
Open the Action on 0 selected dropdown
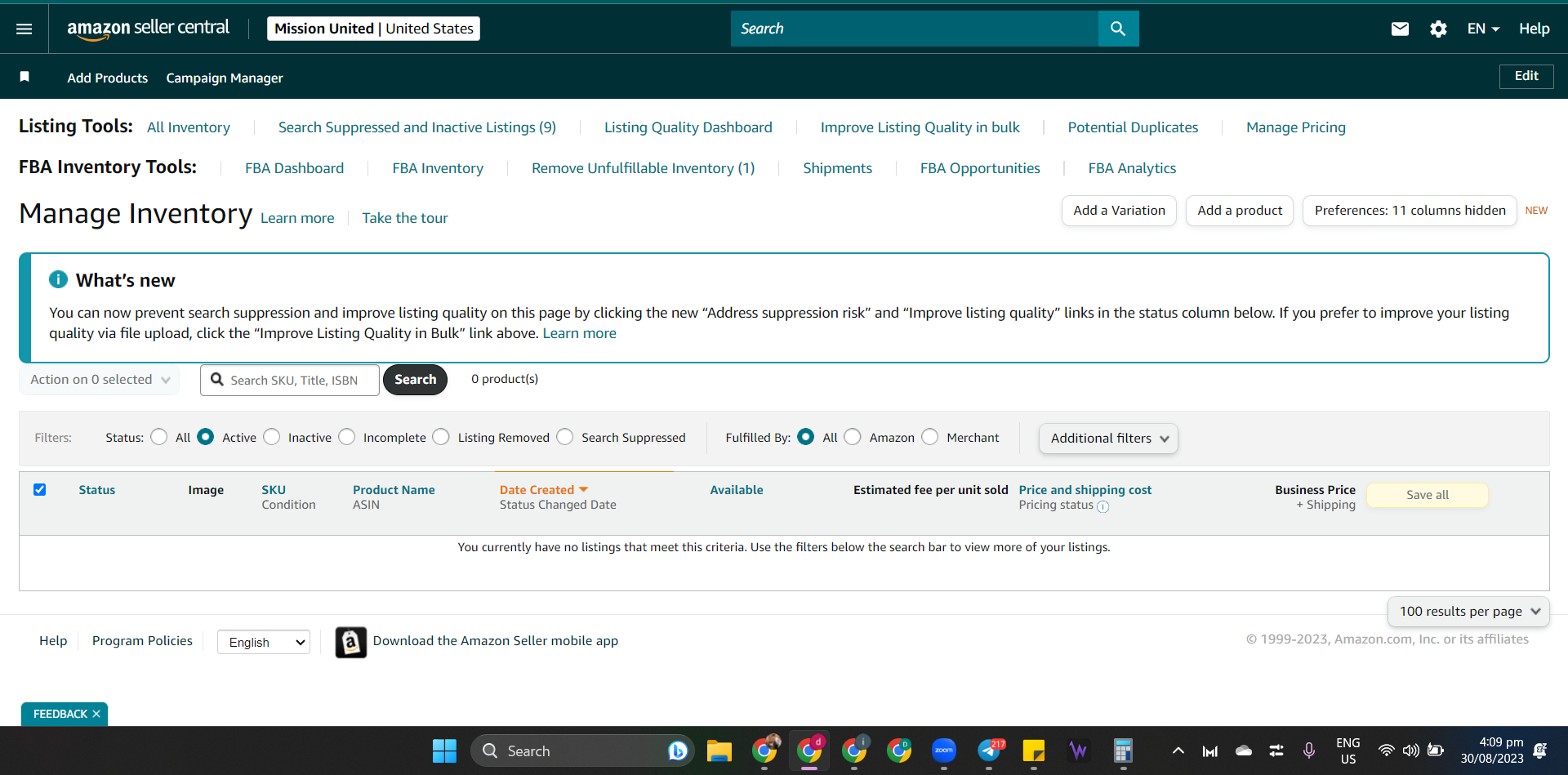(100, 380)
